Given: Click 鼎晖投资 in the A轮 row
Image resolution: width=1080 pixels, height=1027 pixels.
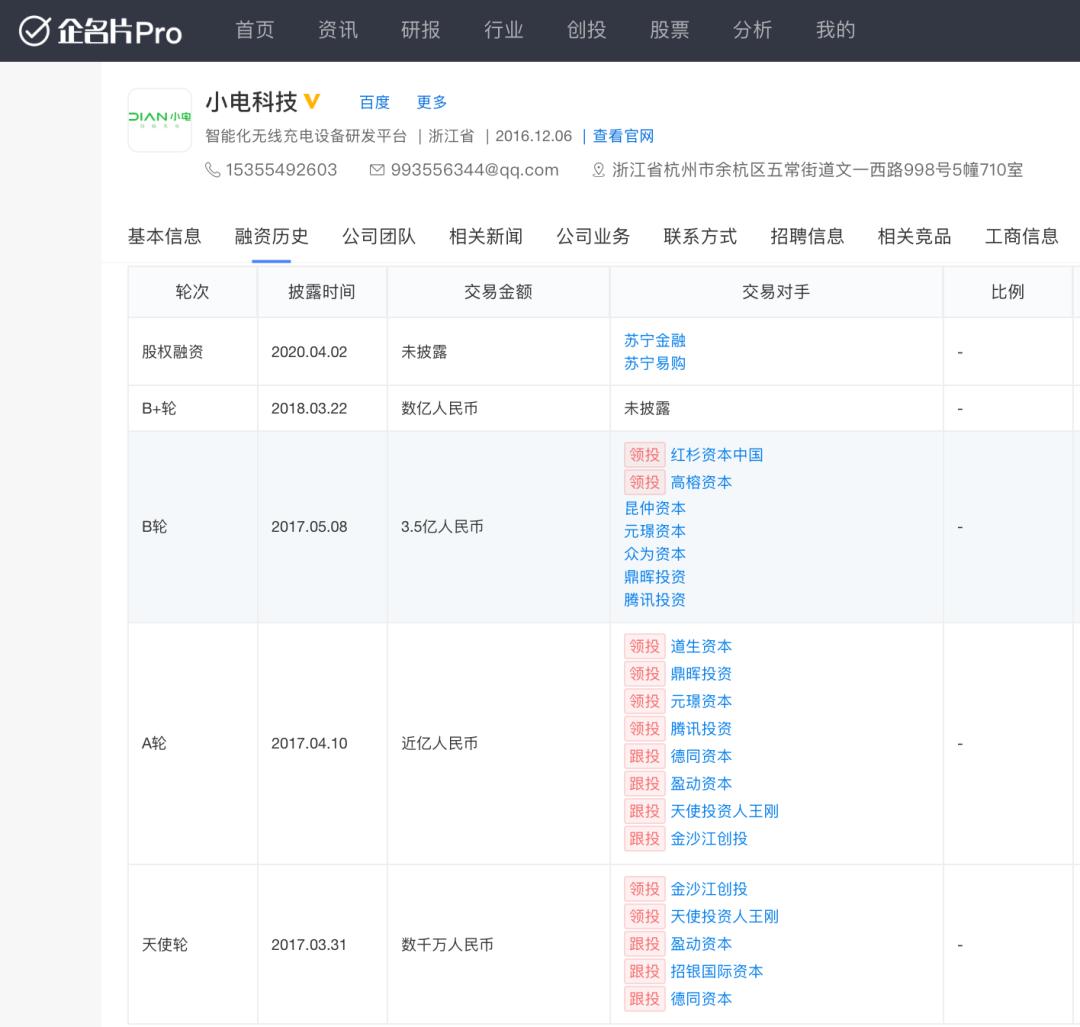Looking at the screenshot, I should [x=701, y=674].
